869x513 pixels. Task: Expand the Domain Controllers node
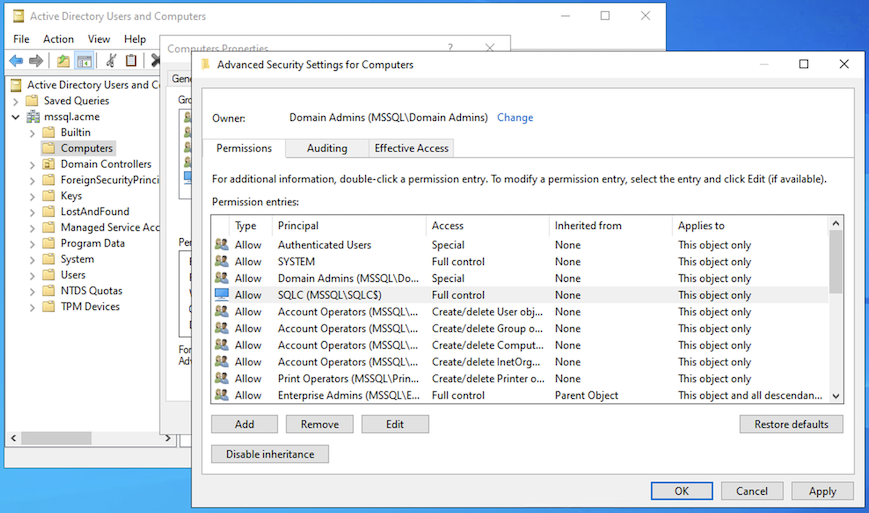tap(32, 165)
